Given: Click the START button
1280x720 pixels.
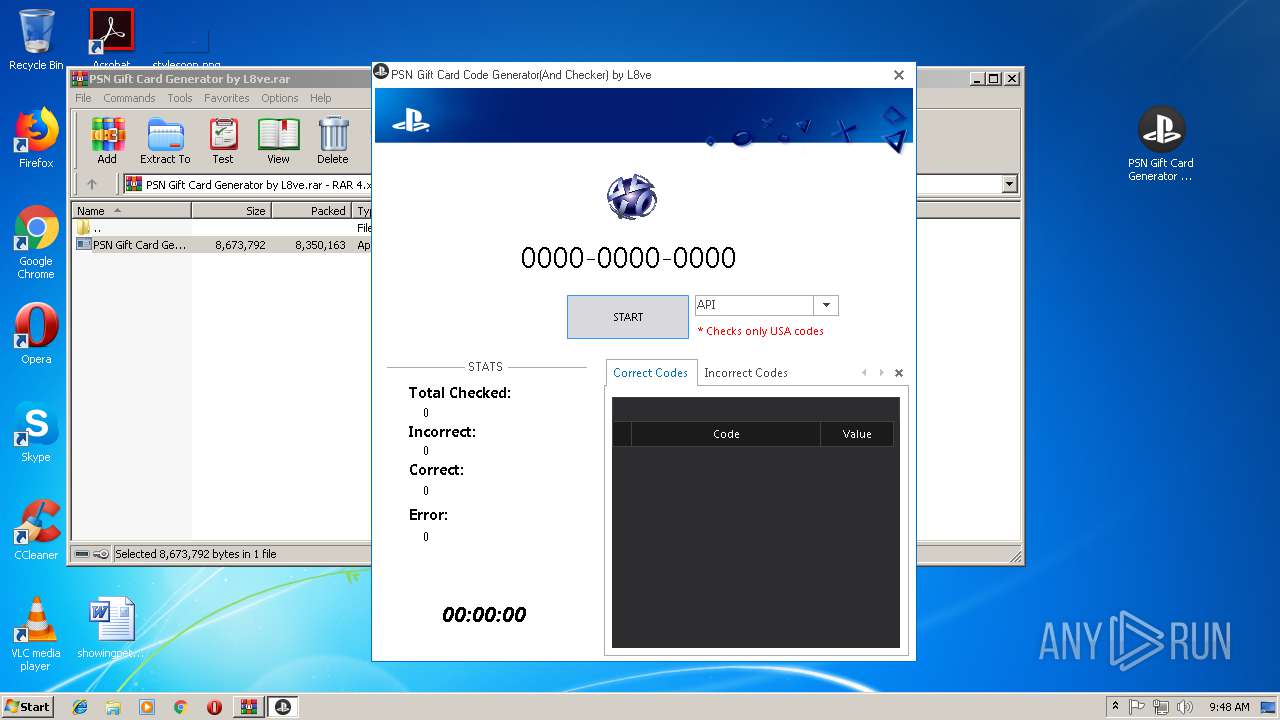Looking at the screenshot, I should [628, 317].
